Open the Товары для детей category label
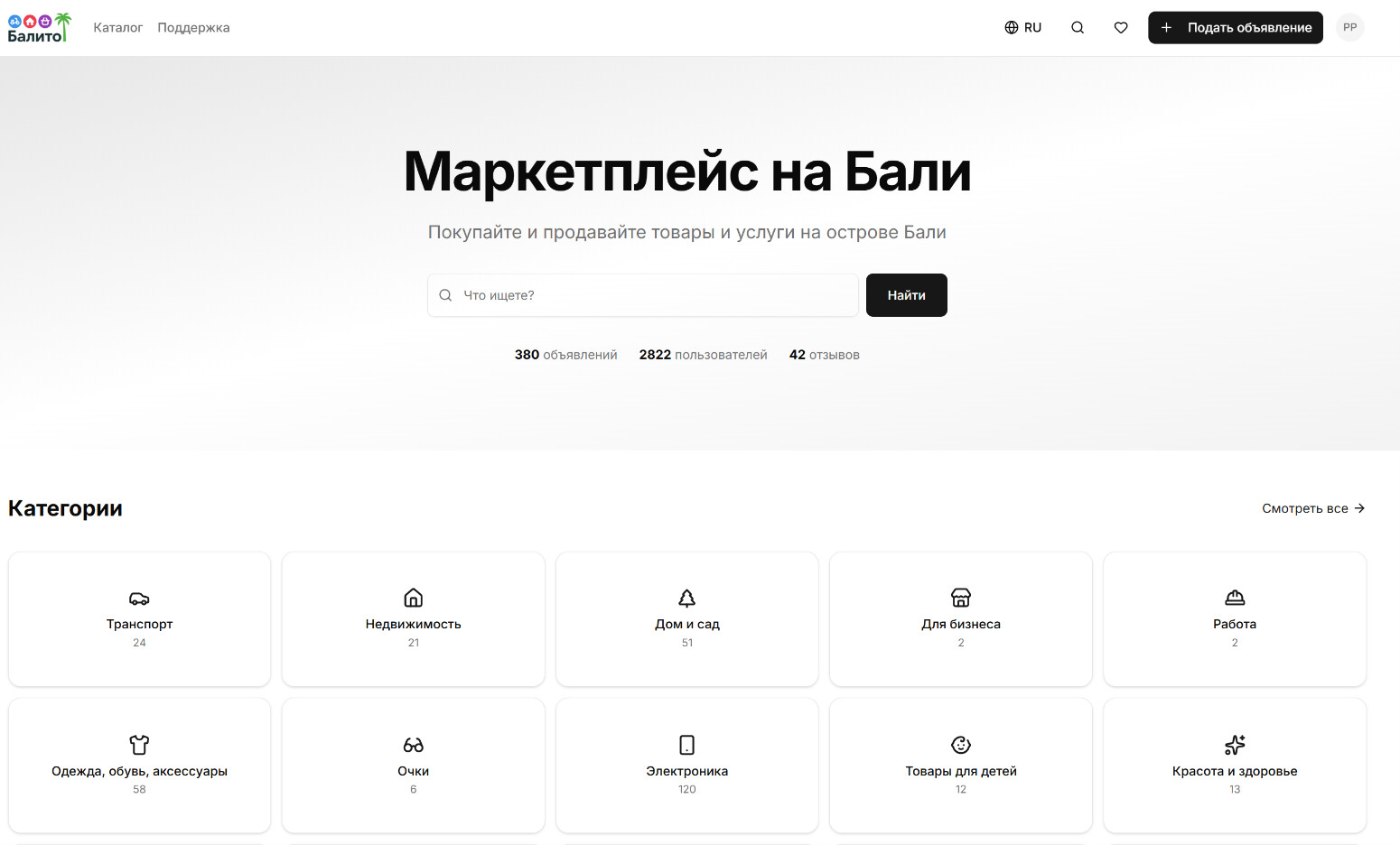 coord(961,771)
